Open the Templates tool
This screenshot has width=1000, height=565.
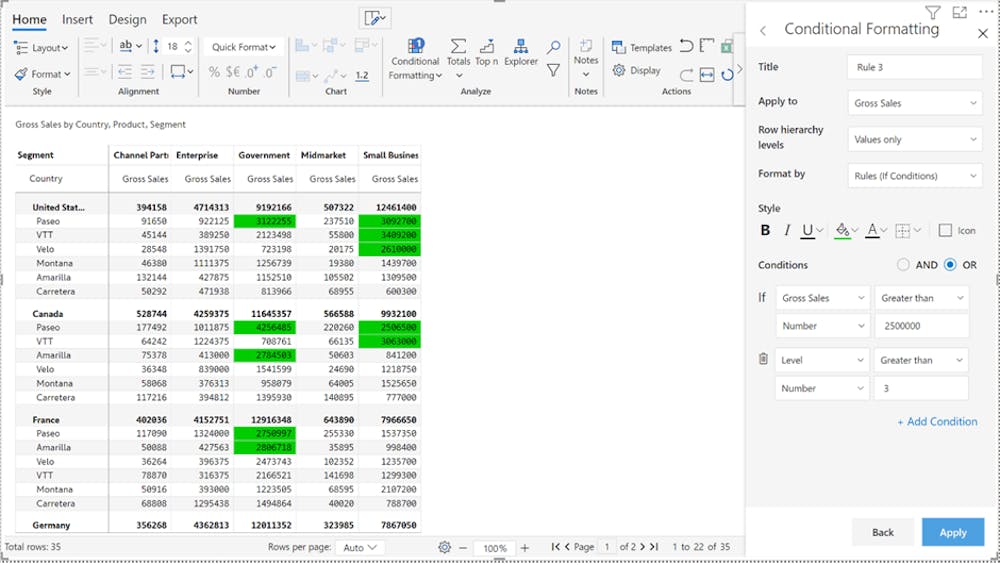point(641,47)
